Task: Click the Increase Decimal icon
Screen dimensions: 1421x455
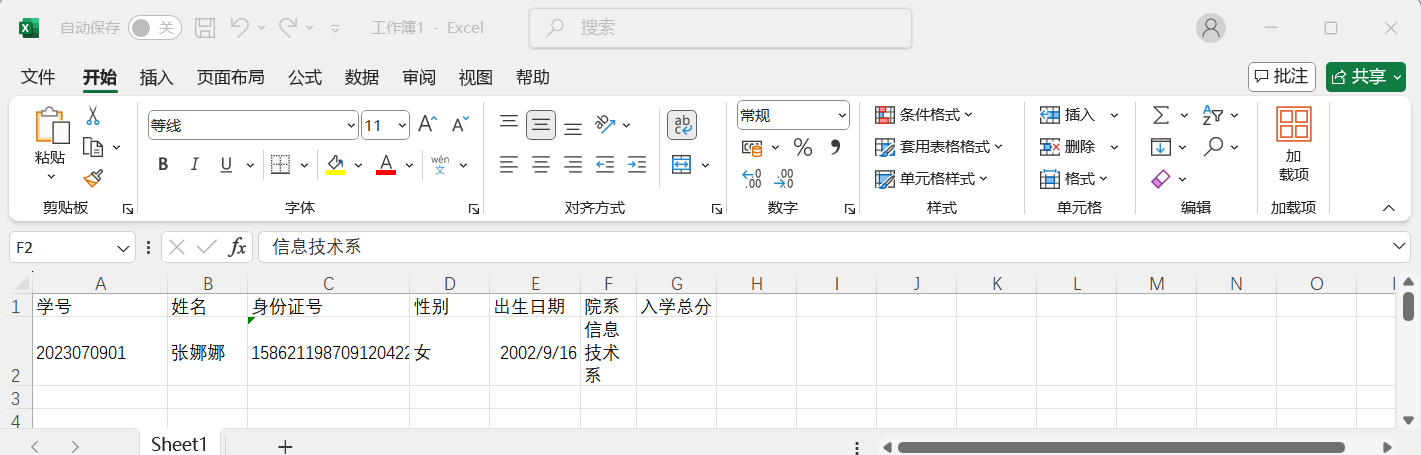Action: pos(752,179)
